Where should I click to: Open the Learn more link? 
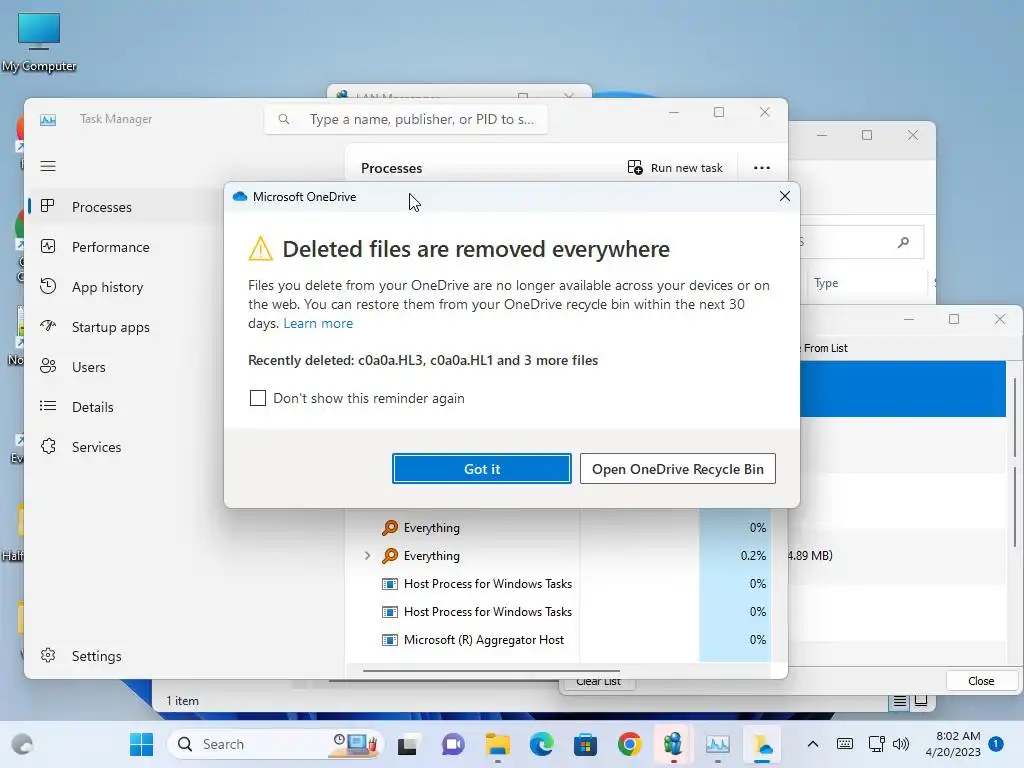318,323
